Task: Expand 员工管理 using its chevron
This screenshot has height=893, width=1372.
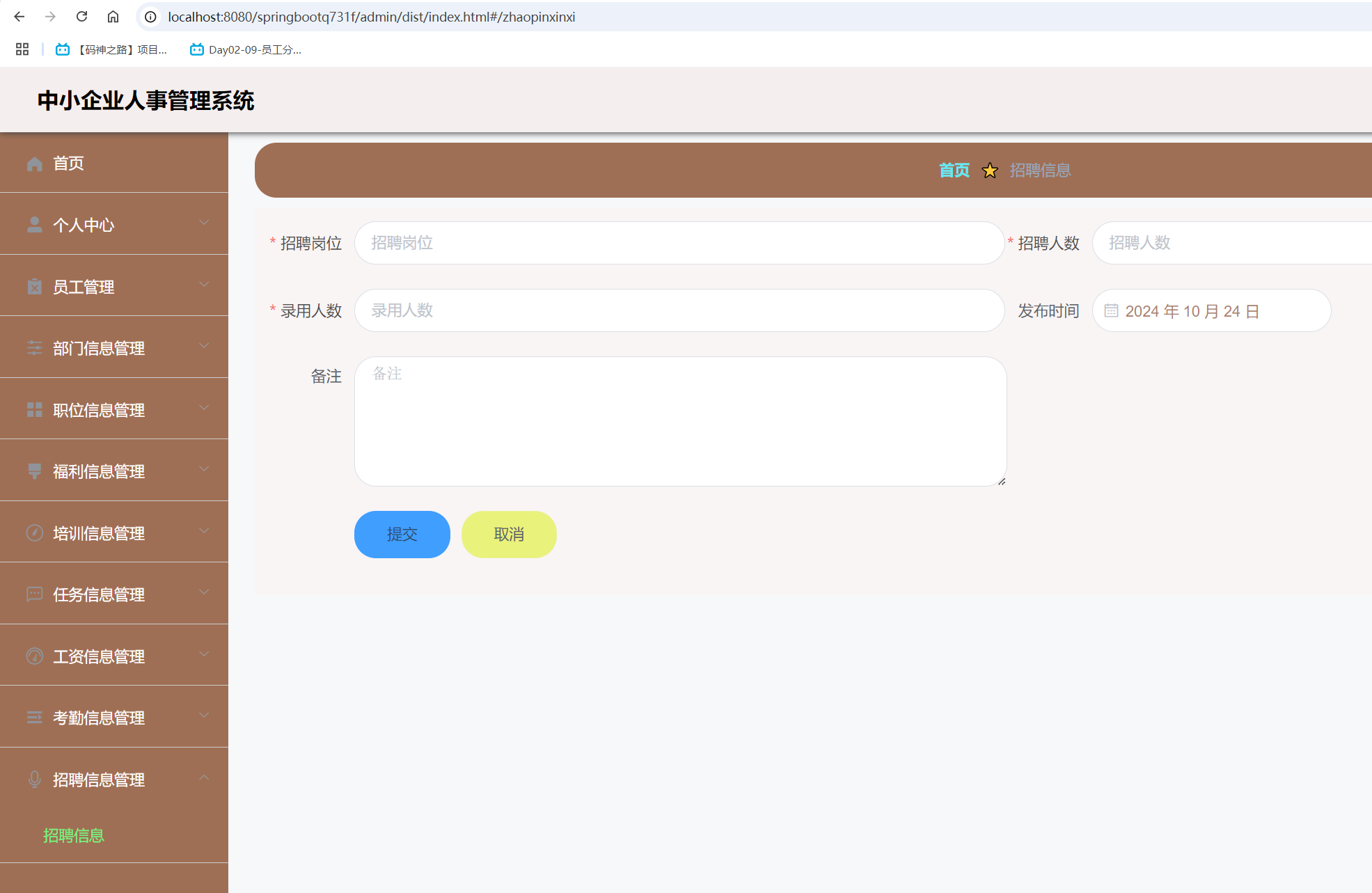Action: pyautogui.click(x=204, y=285)
